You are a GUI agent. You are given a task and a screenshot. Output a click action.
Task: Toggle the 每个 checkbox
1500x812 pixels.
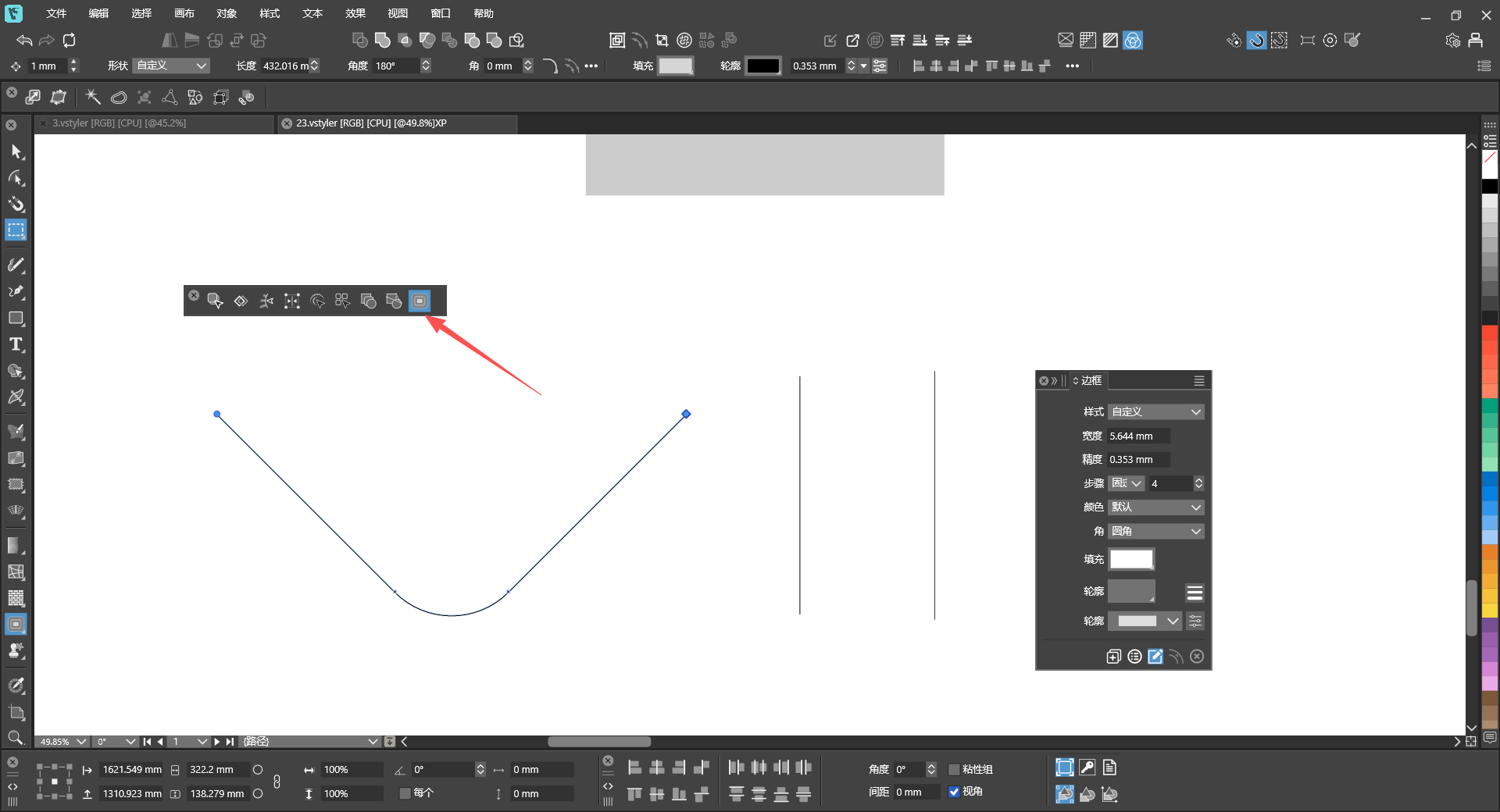(x=405, y=793)
